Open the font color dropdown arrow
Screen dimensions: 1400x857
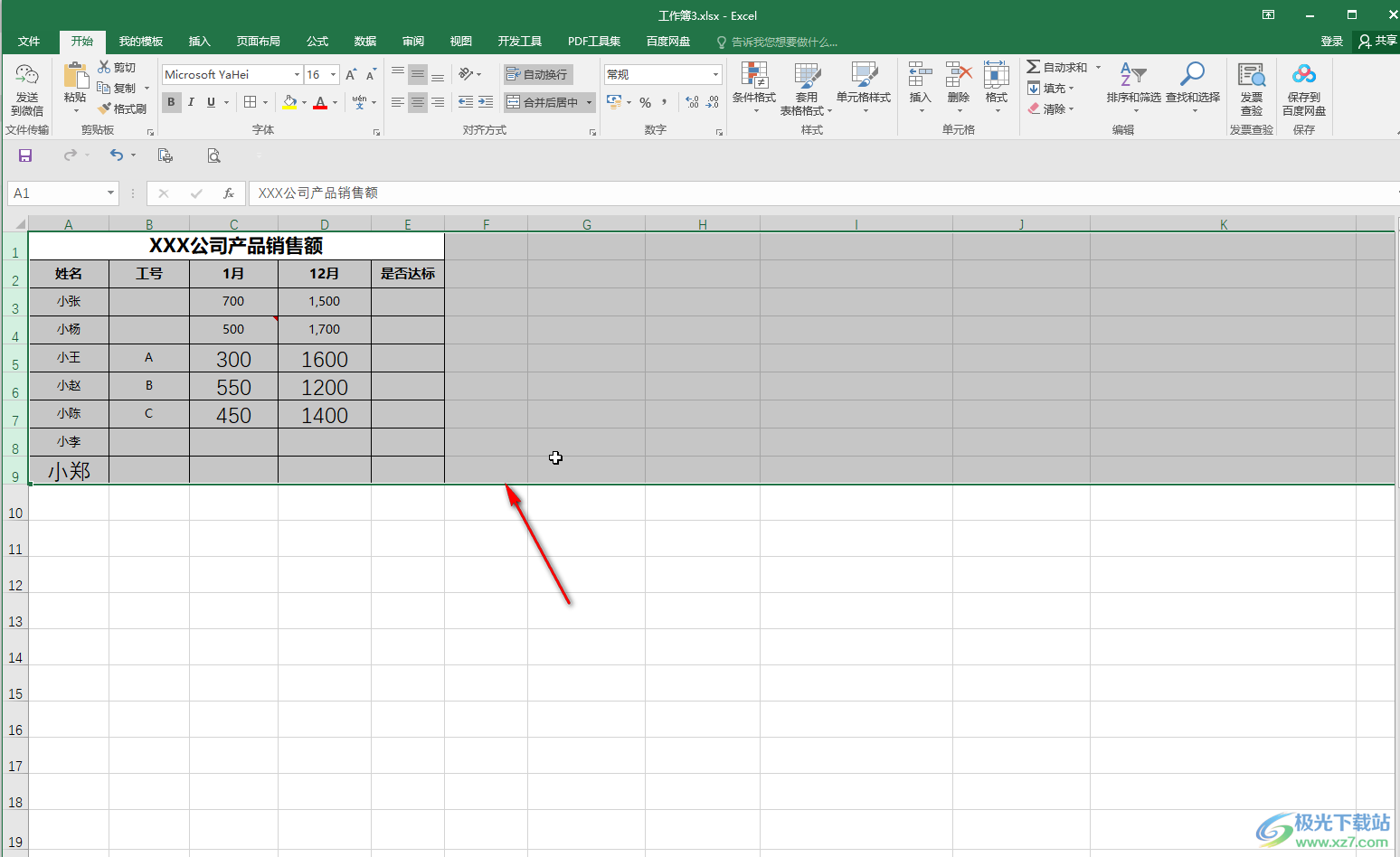[335, 102]
